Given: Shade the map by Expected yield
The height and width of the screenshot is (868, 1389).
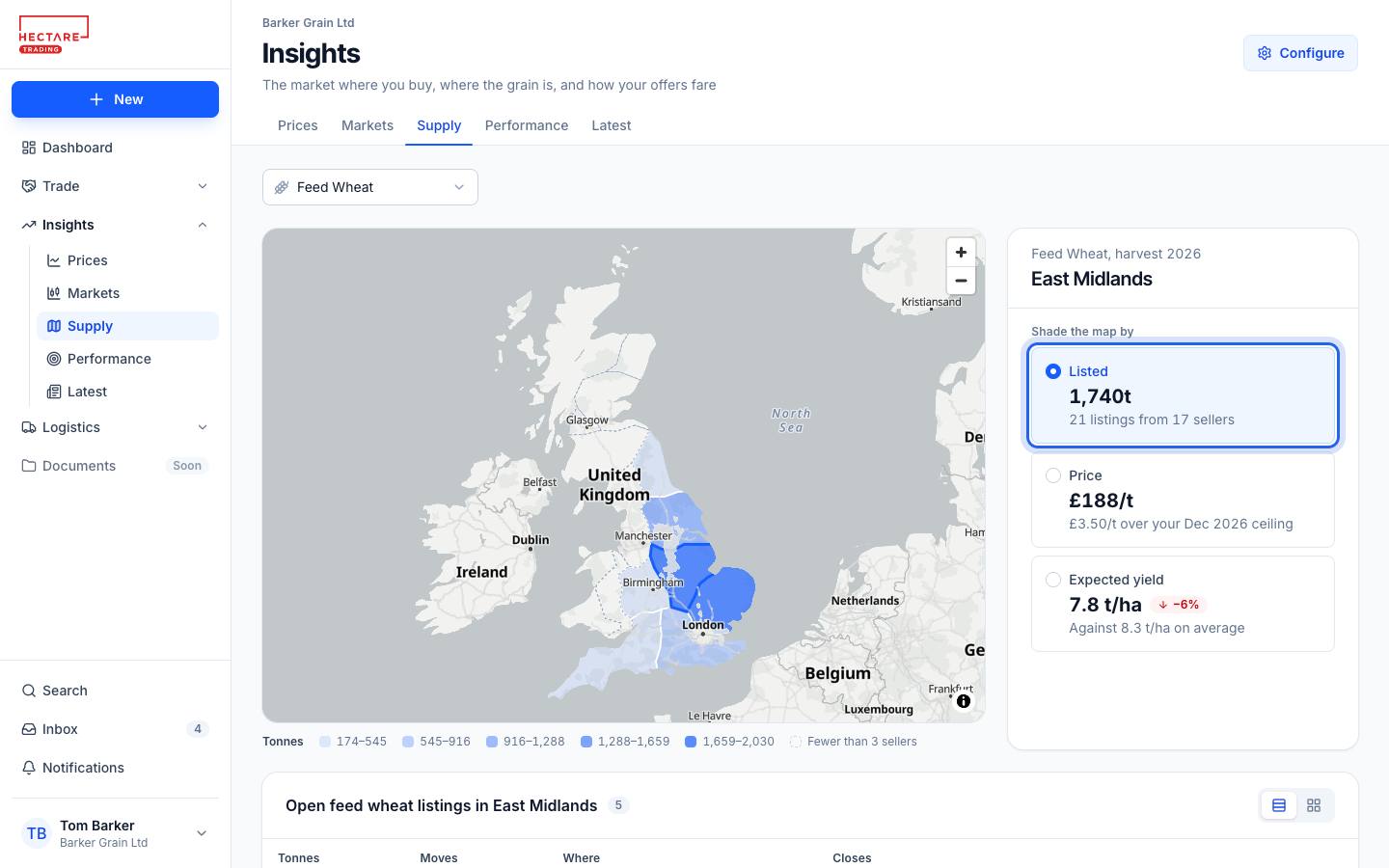Looking at the screenshot, I should tap(1183, 604).
